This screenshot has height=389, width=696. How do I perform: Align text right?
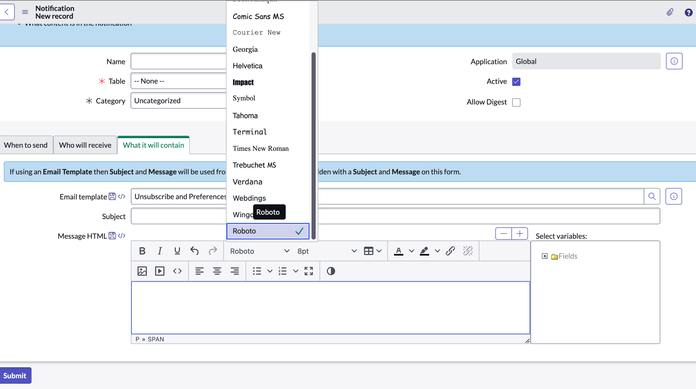pyautogui.click(x=234, y=271)
